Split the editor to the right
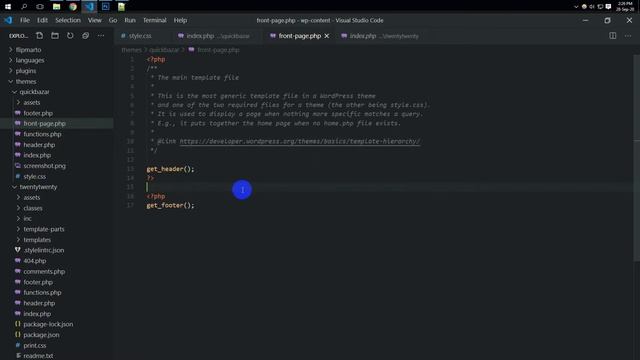 tap(613, 36)
